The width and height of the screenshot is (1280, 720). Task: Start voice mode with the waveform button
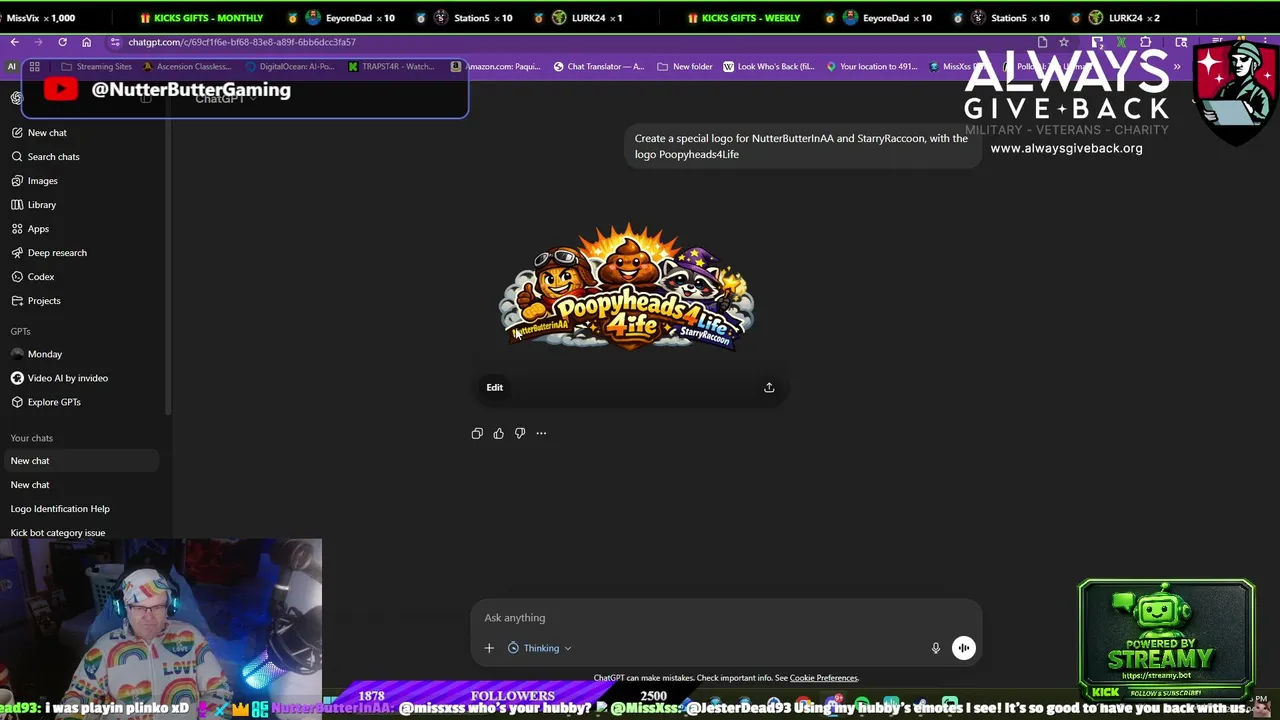[x=963, y=648]
